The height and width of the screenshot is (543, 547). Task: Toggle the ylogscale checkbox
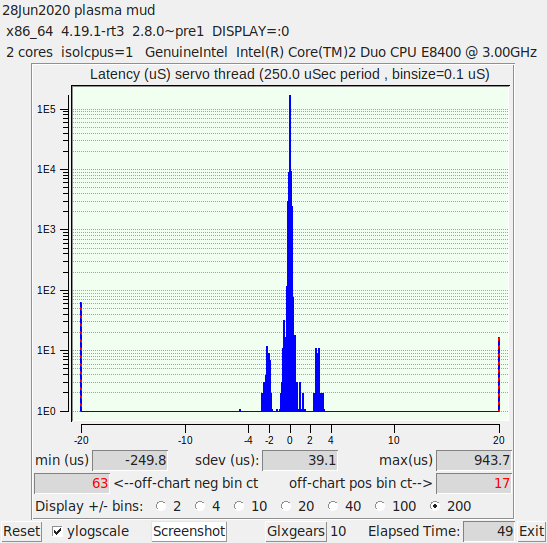point(57,531)
